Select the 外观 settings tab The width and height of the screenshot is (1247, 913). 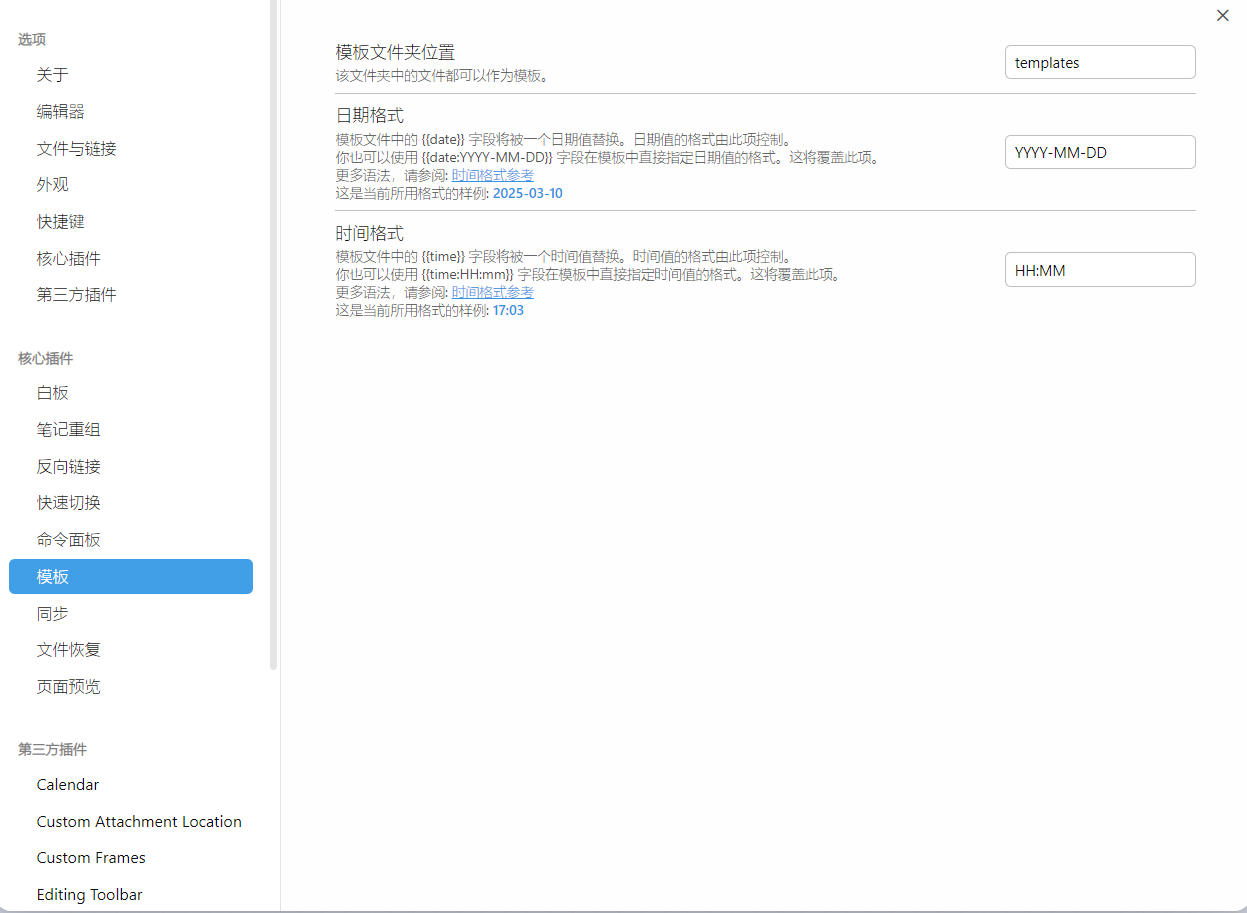(53, 185)
